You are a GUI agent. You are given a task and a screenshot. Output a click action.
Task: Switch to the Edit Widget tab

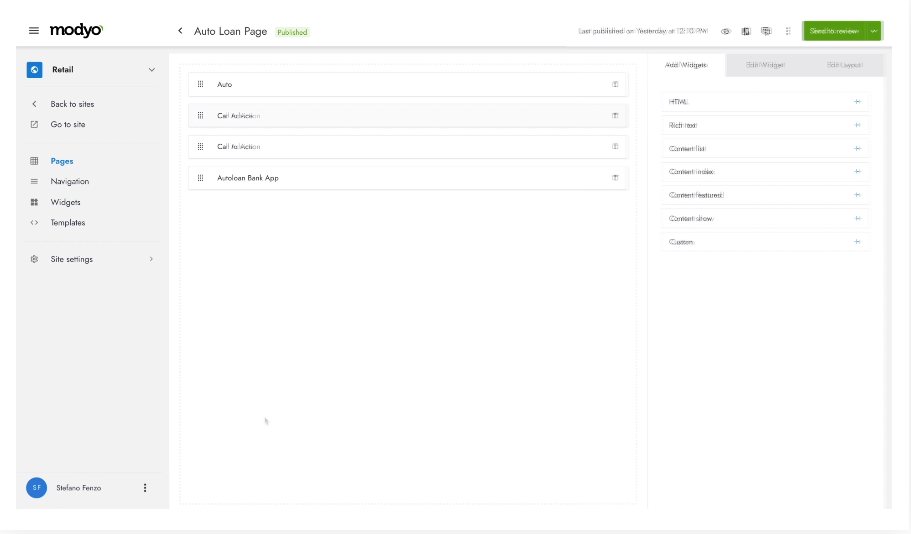pos(765,65)
